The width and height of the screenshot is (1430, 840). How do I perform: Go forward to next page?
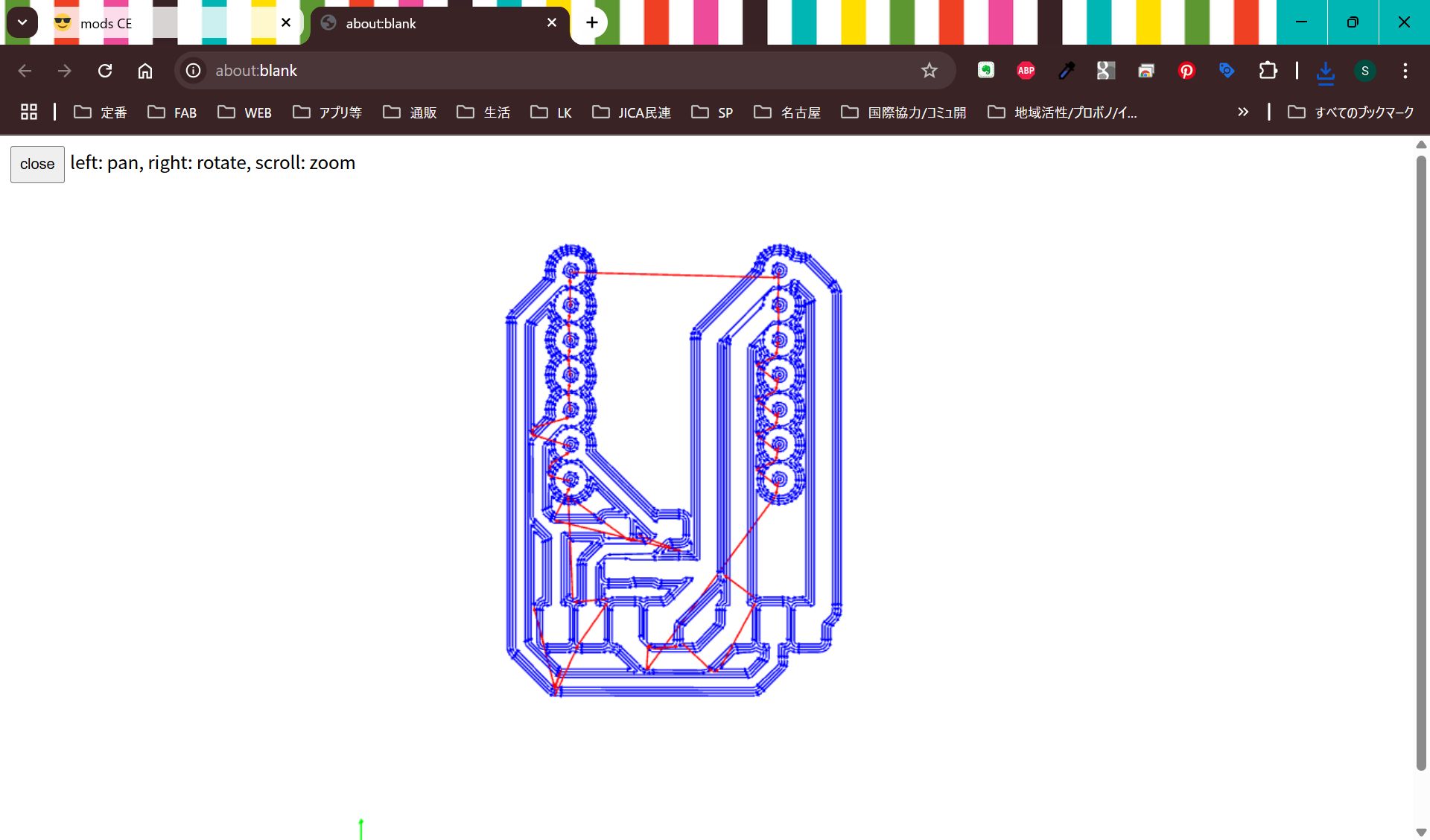[65, 71]
